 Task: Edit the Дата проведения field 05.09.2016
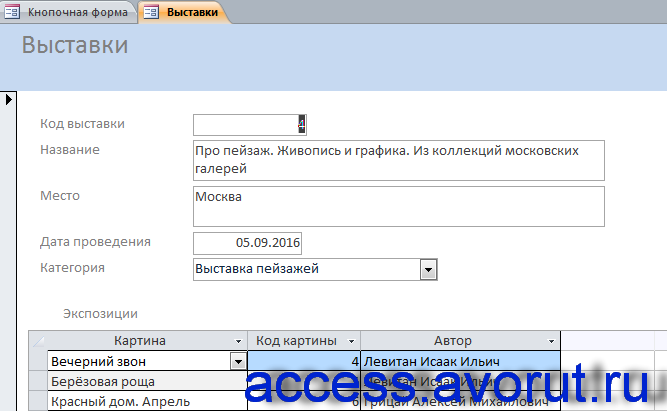[x=247, y=243]
